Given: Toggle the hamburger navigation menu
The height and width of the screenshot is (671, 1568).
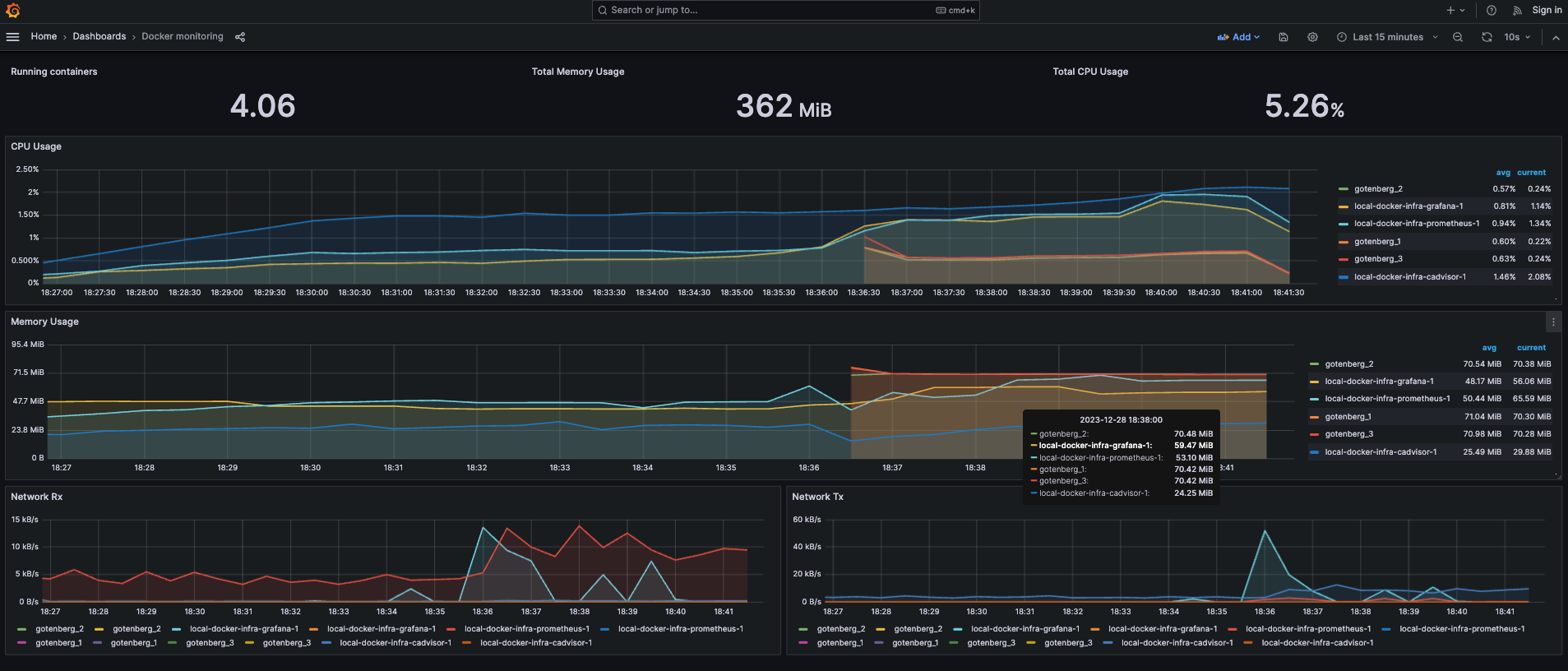Looking at the screenshot, I should (12, 37).
